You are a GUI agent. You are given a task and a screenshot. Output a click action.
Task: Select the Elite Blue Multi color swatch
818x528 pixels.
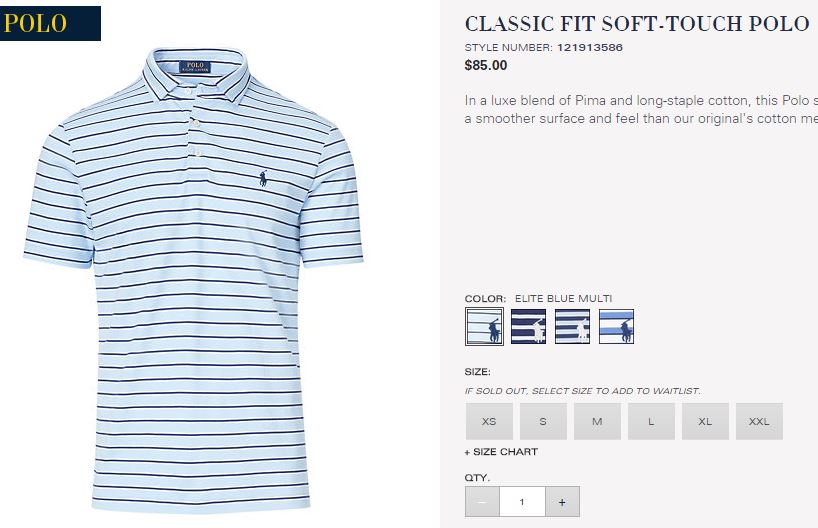[484, 327]
